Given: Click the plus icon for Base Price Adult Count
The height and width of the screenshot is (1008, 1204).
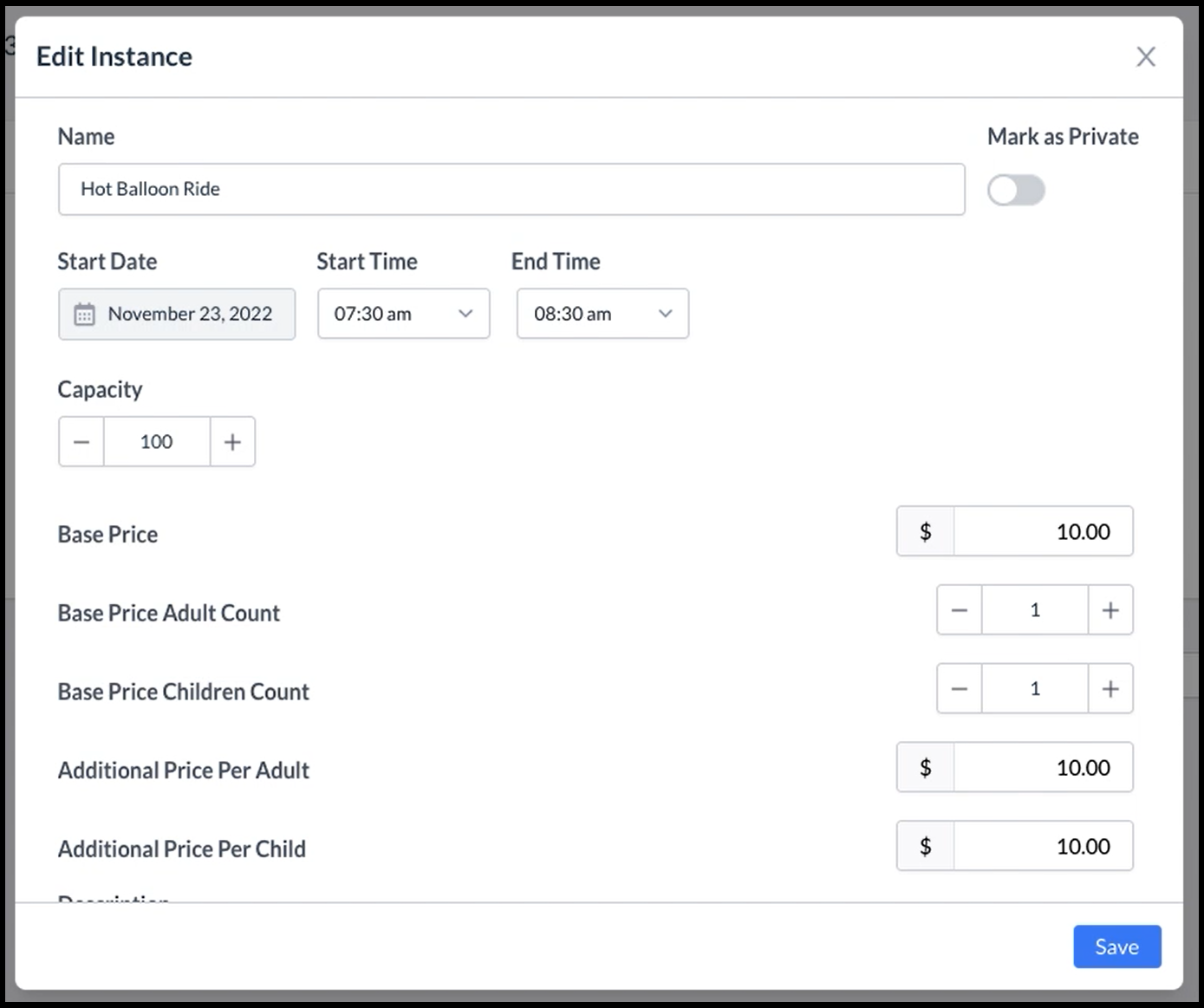Looking at the screenshot, I should pyautogui.click(x=1110, y=609).
